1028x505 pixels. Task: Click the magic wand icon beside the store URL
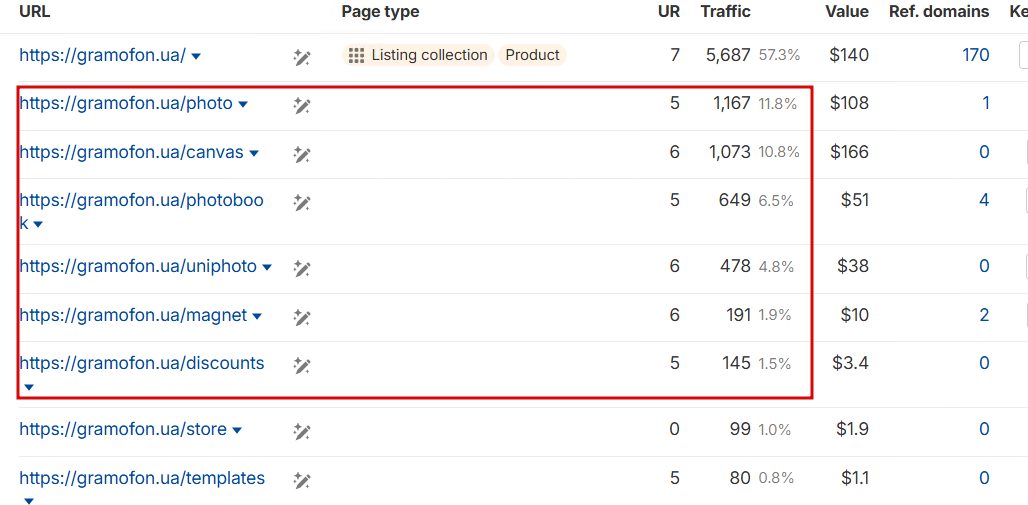pyautogui.click(x=302, y=431)
